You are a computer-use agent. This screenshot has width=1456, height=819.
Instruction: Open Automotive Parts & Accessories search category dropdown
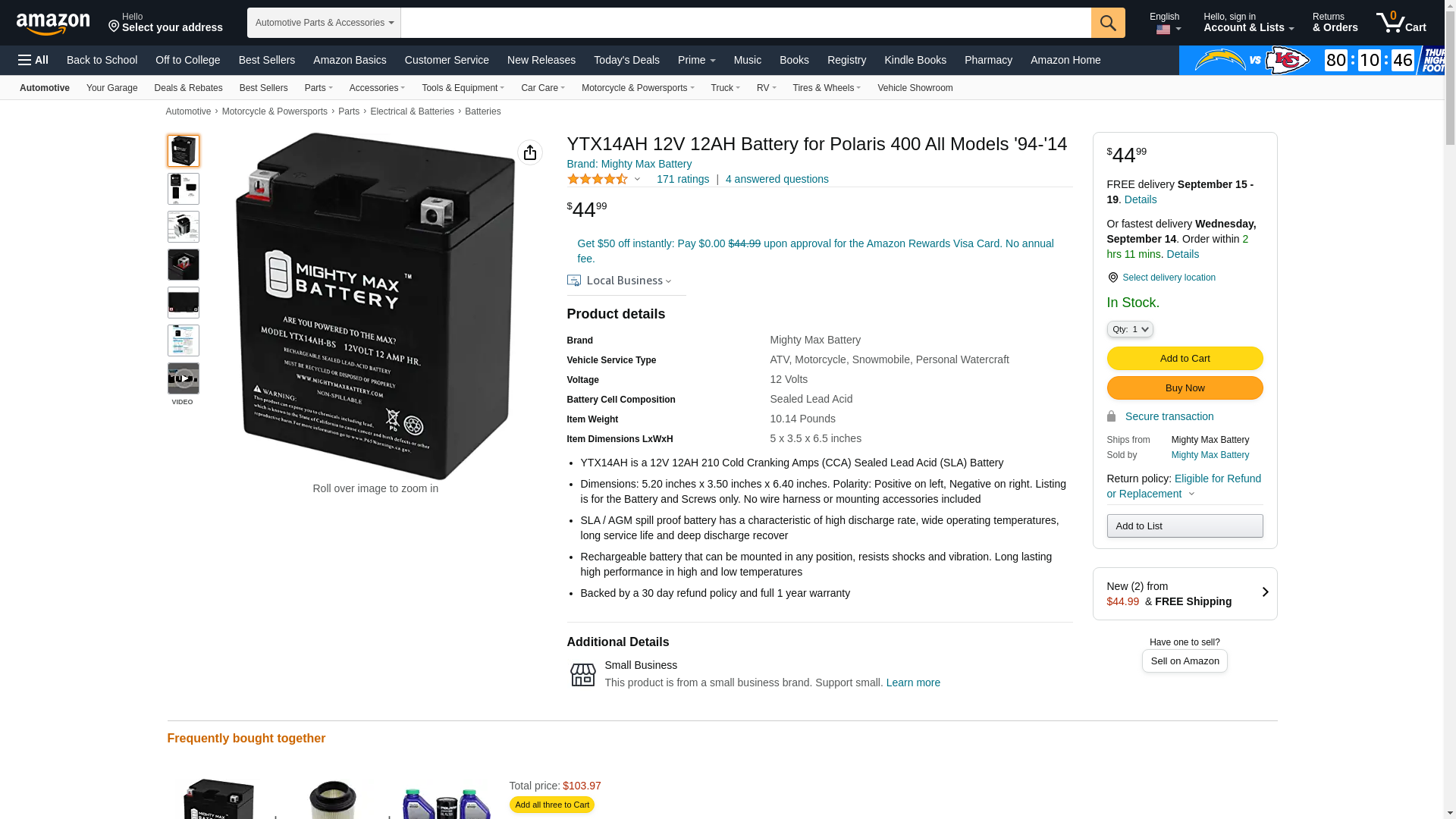point(324,23)
